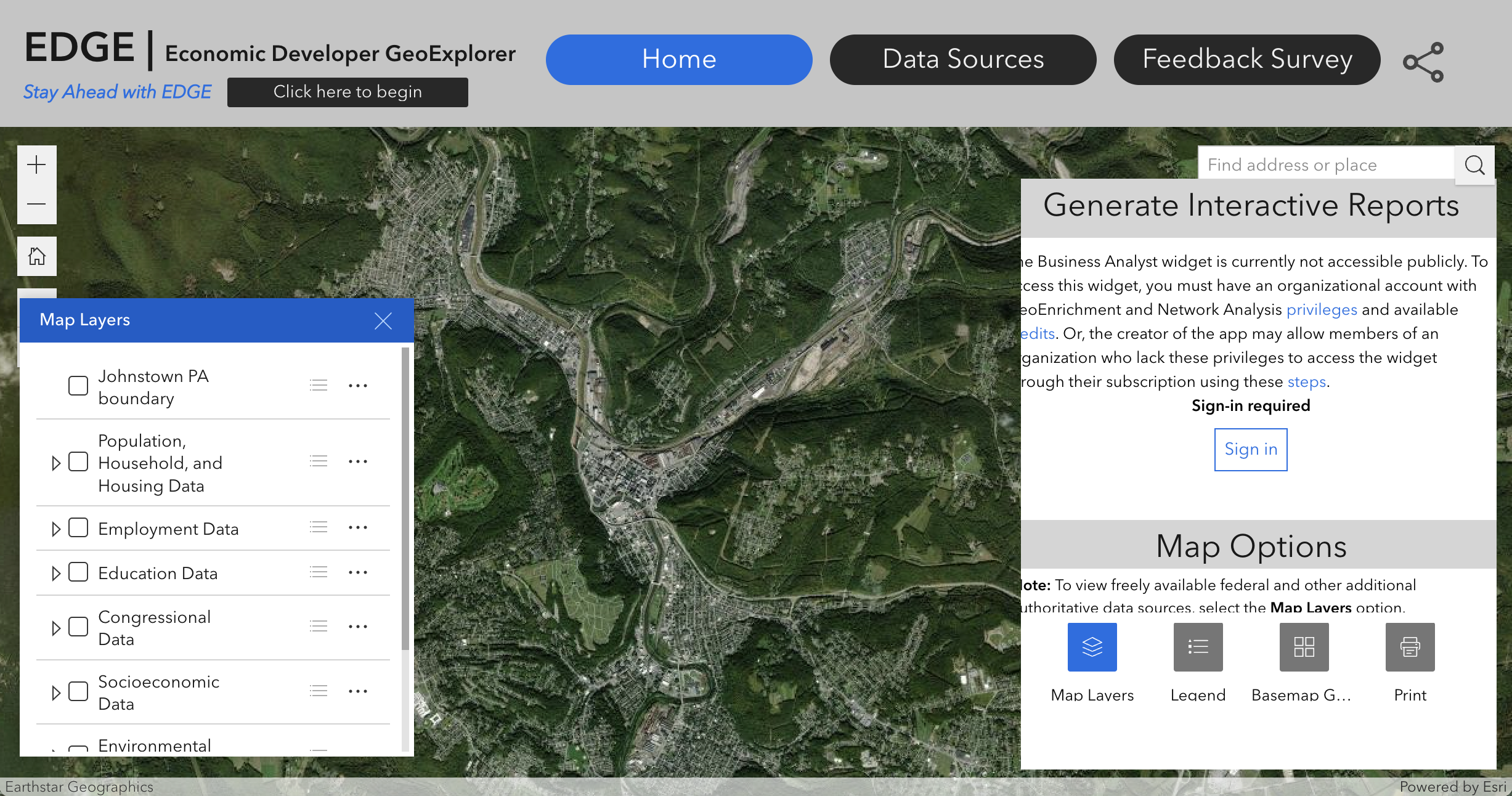Screen dimensions: 1512x796
Task: Expand the Employment Data layer group
Action: click(x=56, y=529)
